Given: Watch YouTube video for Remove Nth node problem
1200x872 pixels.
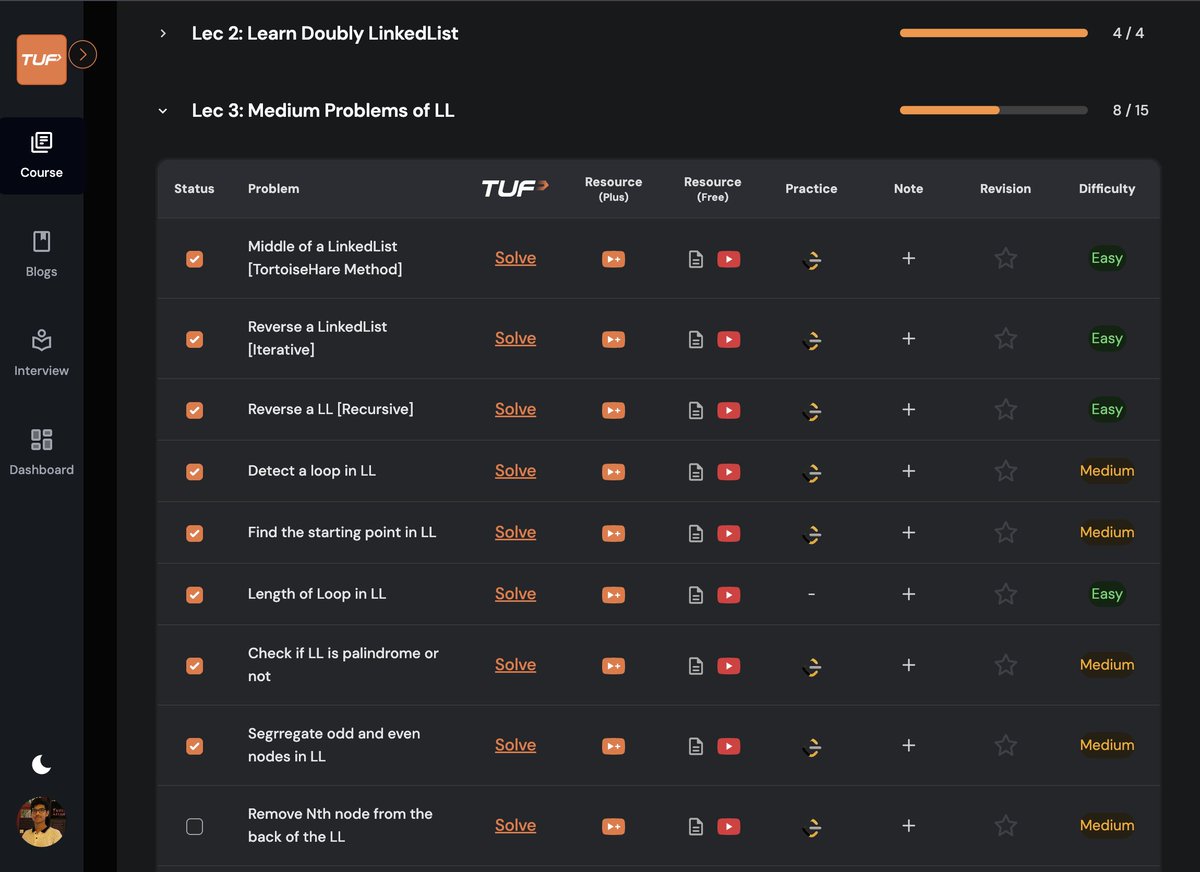Looking at the screenshot, I should click(x=729, y=826).
